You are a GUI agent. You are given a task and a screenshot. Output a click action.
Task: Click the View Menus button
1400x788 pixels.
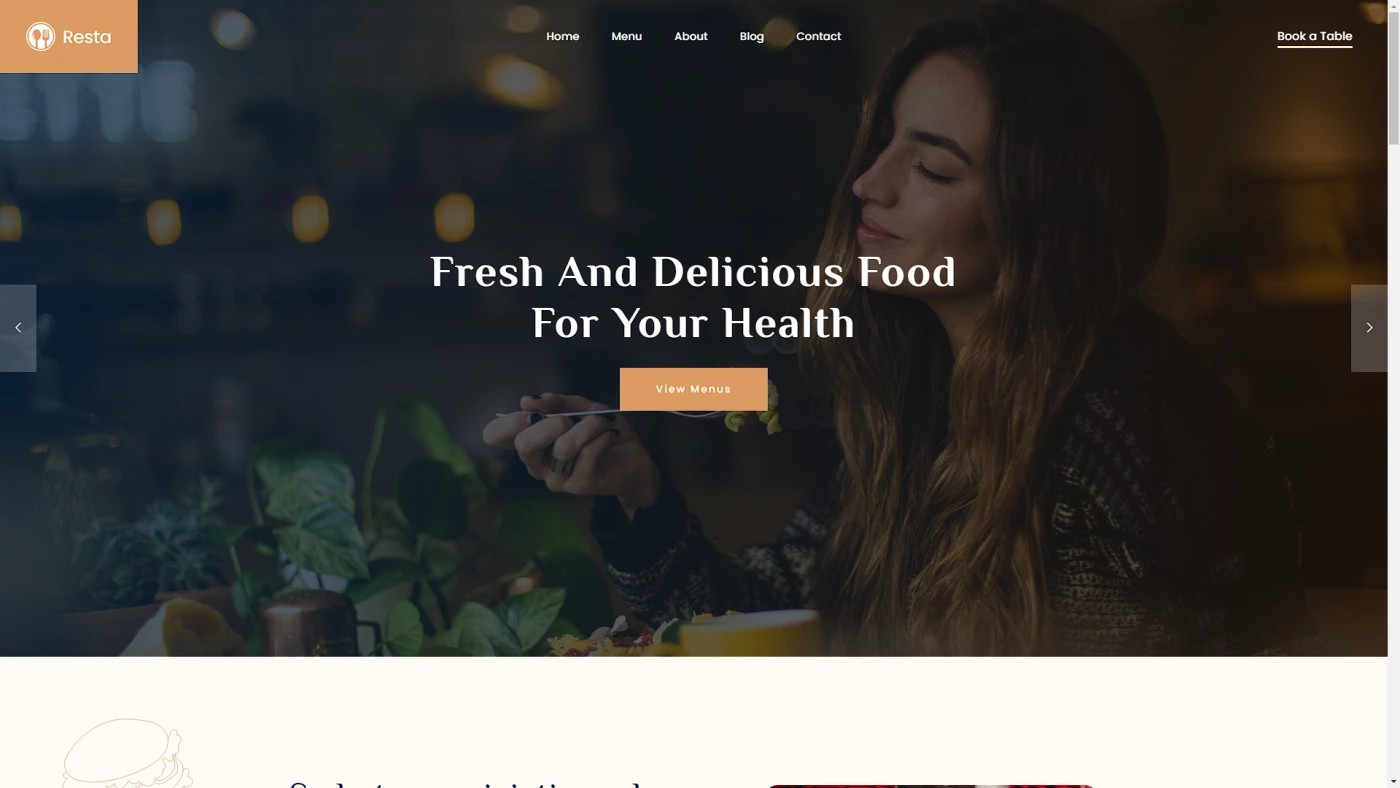coord(694,389)
